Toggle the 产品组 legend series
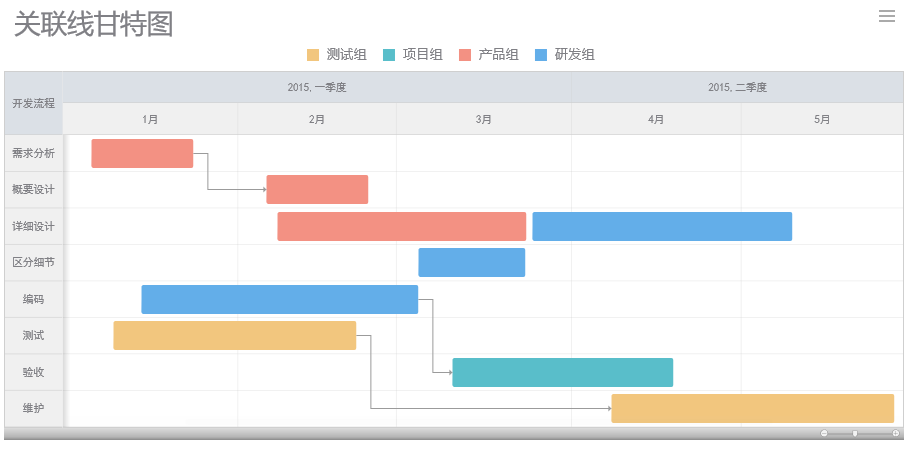The height and width of the screenshot is (450, 910). pyautogui.click(x=488, y=55)
